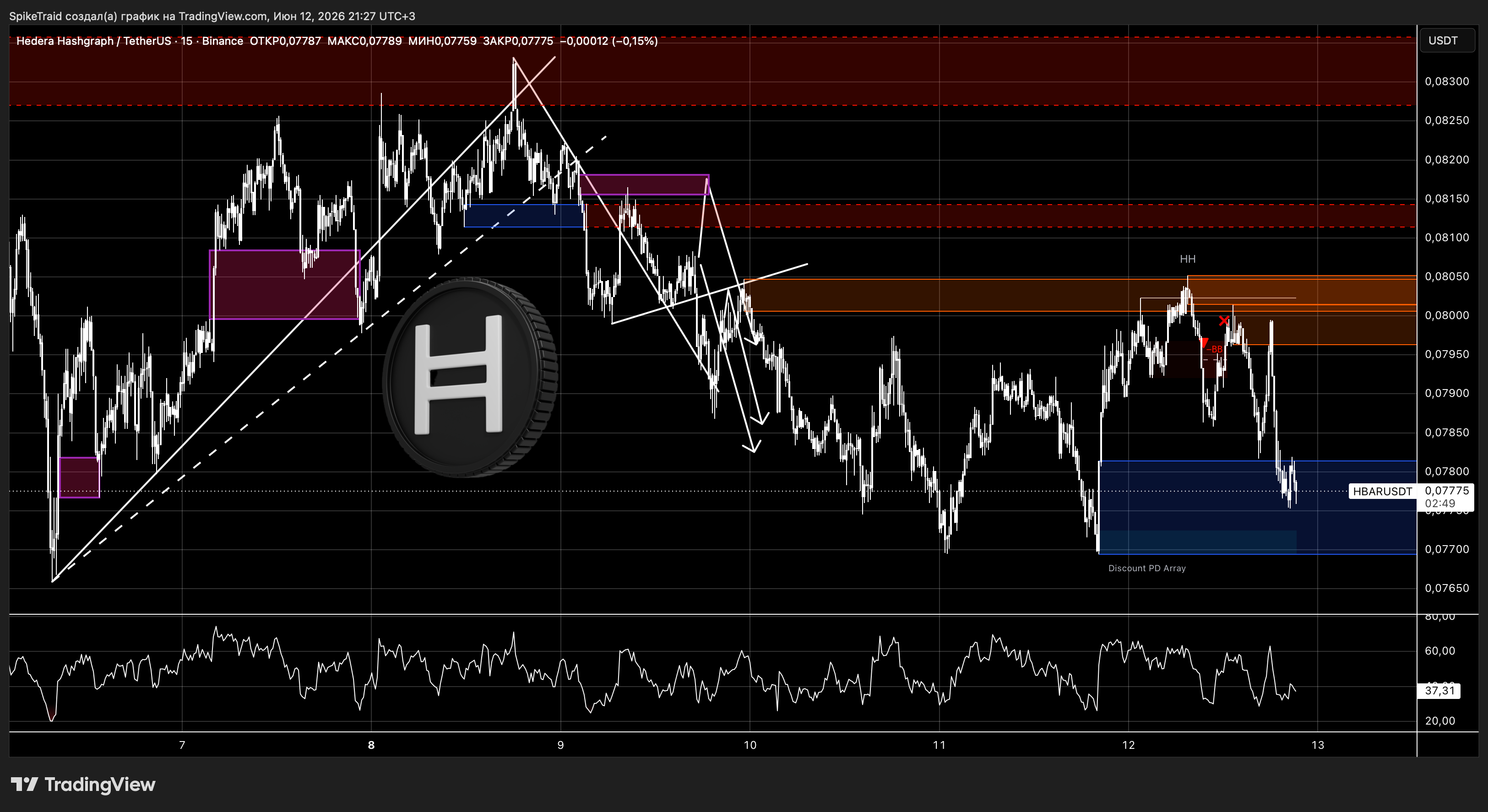1488x812 pixels.
Task: Click the 0,07900 price axis label
Action: click(1446, 393)
